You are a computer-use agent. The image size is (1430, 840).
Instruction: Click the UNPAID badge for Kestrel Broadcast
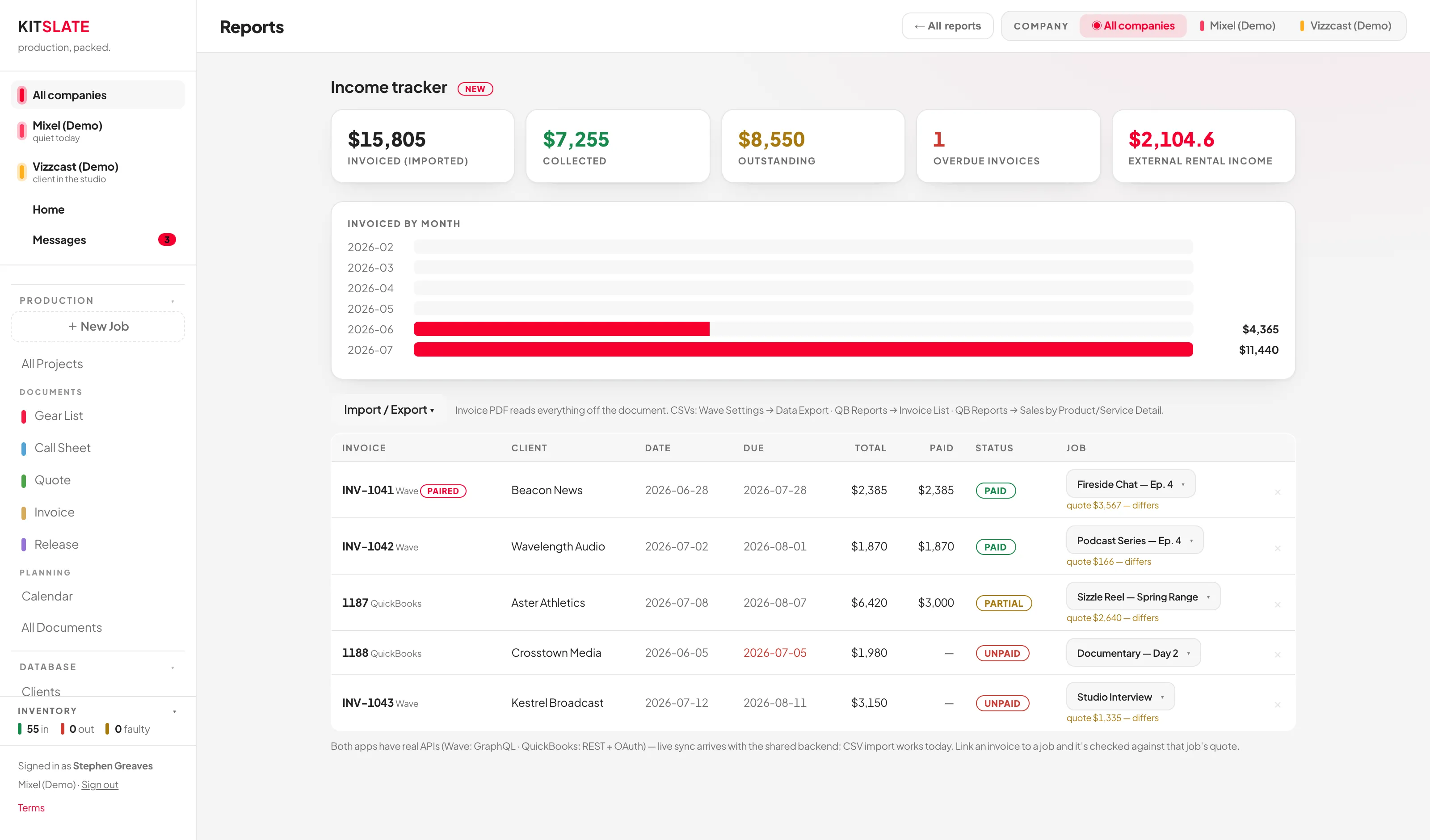[x=1002, y=703]
